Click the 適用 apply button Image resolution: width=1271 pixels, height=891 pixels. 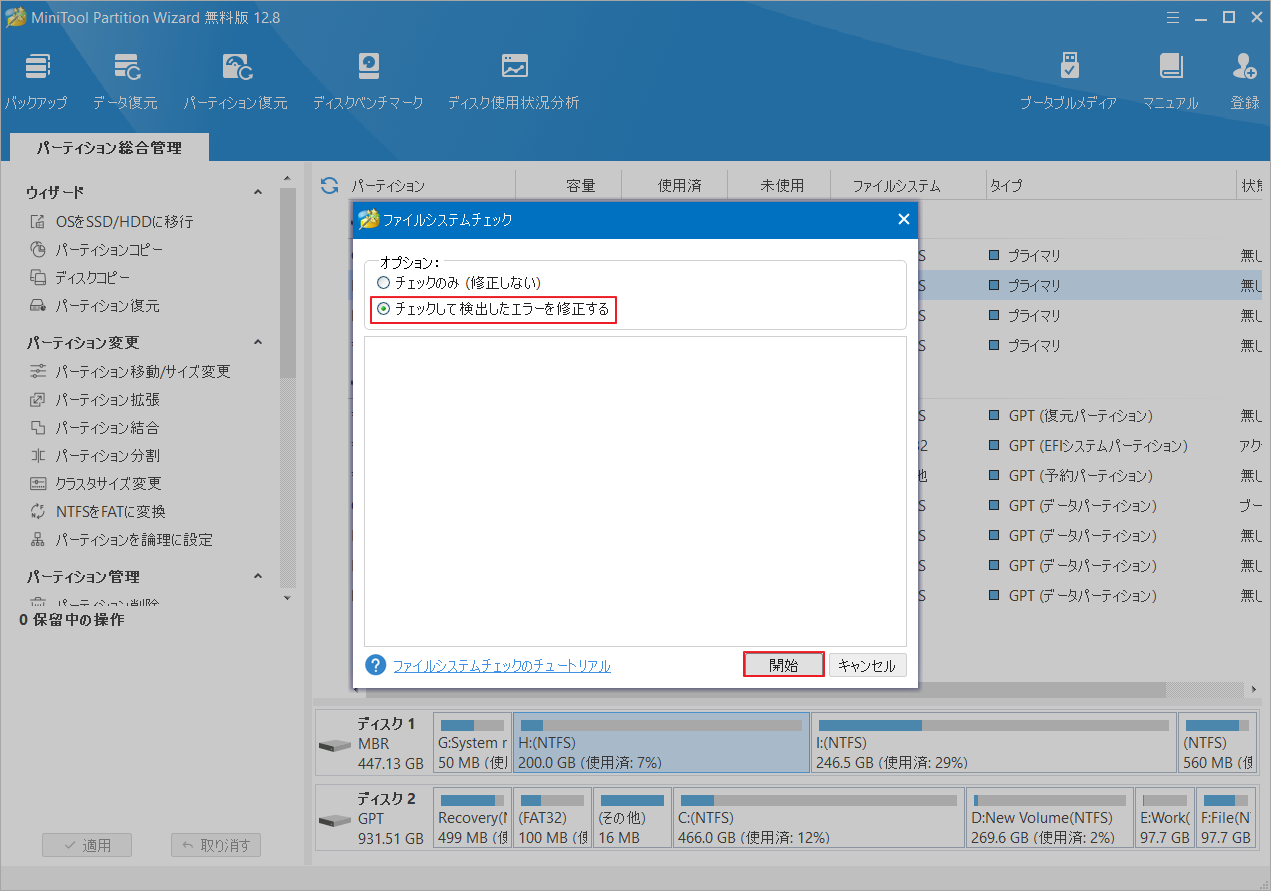87,845
